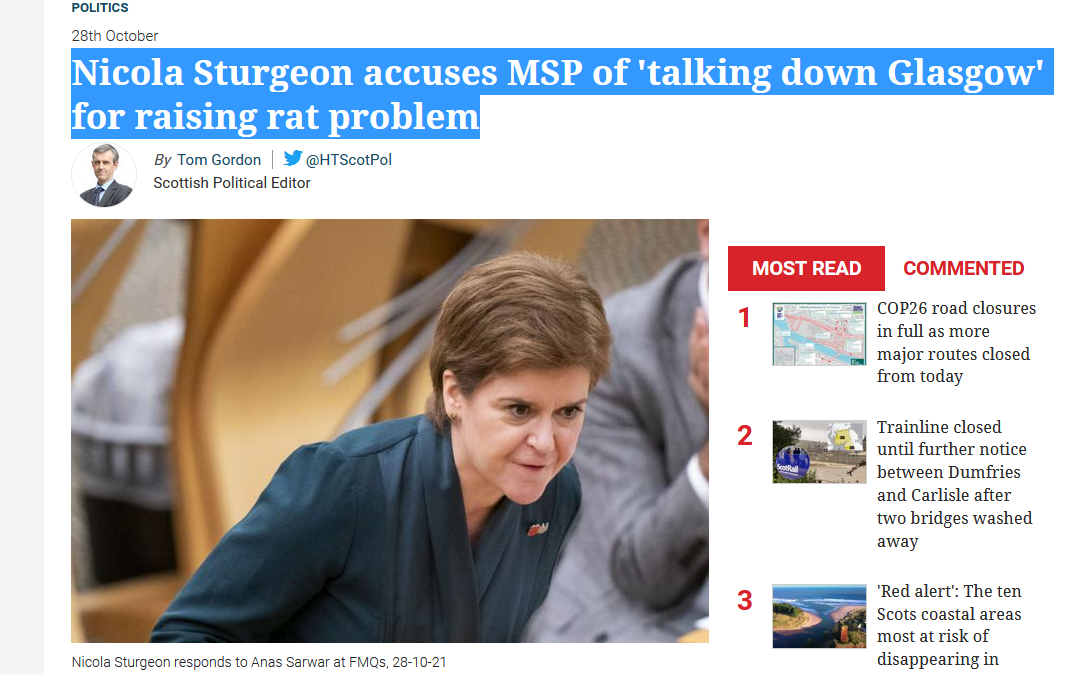
Task: Switch to the COMMENTED tab
Action: point(964,268)
